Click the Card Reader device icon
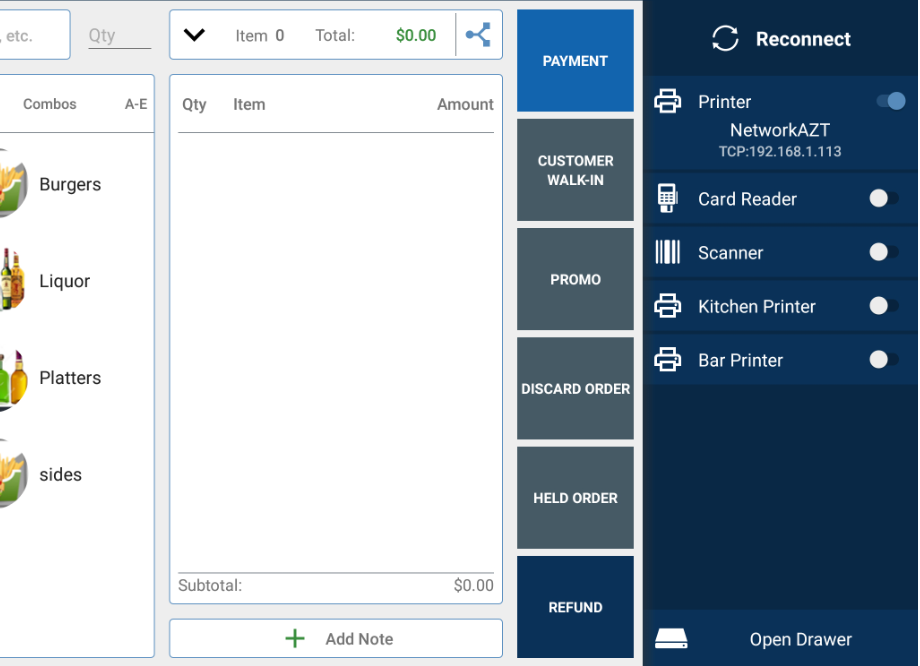 pos(667,199)
